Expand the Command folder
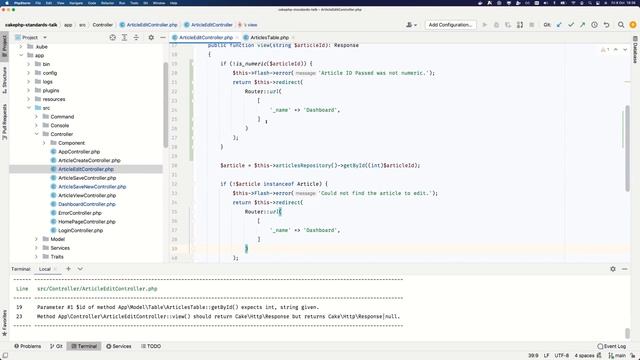The image size is (640, 360). 36,117
